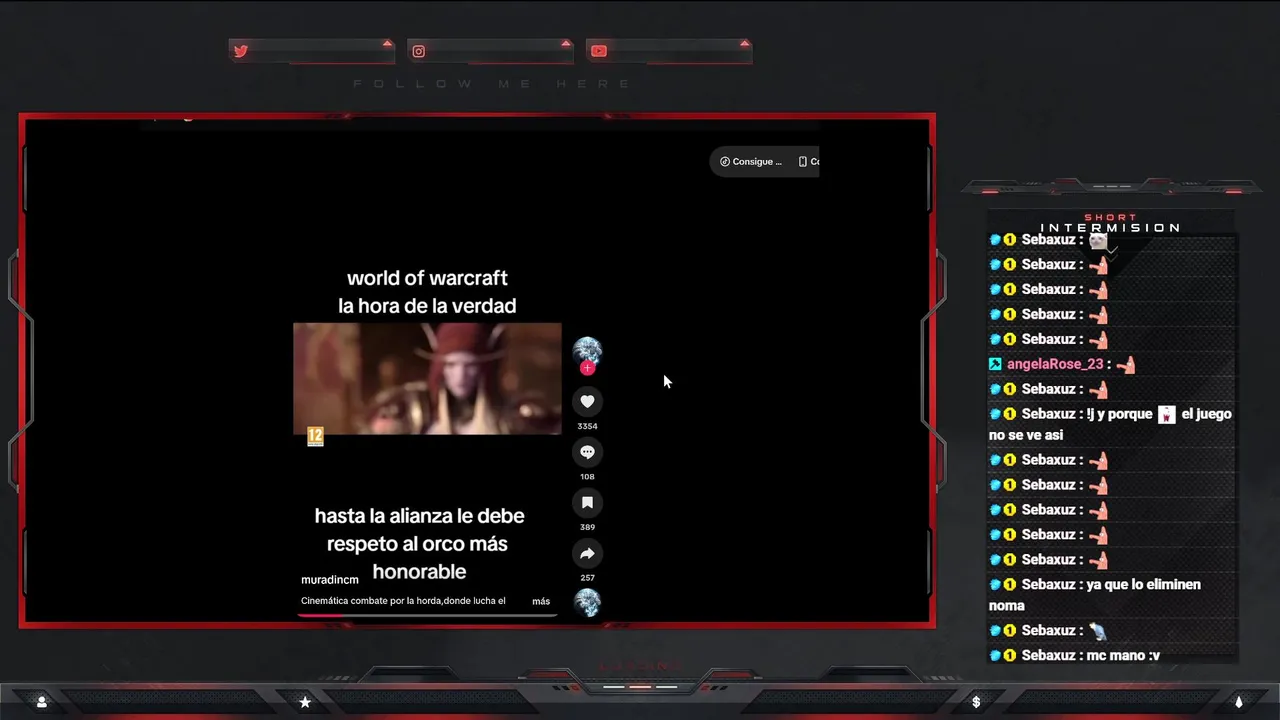Like the video with the heart icon
Viewport: 1280px width, 720px height.
pyautogui.click(x=587, y=401)
